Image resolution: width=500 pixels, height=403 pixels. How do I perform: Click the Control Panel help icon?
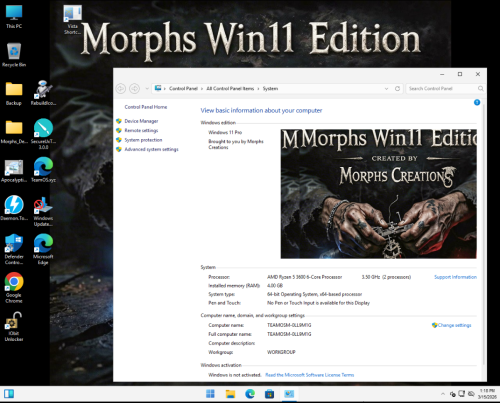click(x=477, y=102)
